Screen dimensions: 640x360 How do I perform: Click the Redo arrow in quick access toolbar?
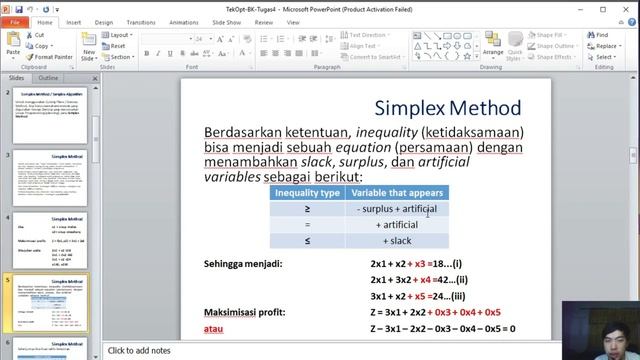click(46, 9)
